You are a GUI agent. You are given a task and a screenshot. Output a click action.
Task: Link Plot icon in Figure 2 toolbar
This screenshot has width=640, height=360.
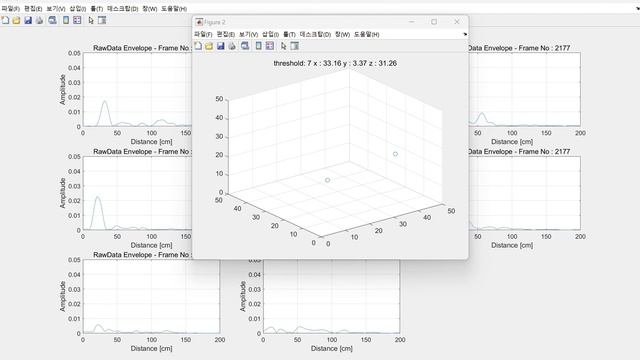pyautogui.click(x=245, y=46)
